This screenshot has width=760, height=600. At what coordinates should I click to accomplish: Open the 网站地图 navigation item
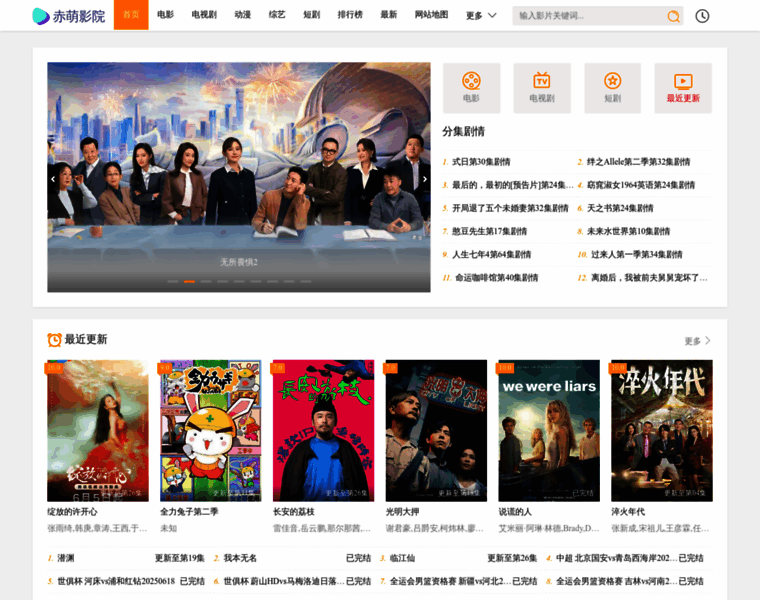(431, 15)
